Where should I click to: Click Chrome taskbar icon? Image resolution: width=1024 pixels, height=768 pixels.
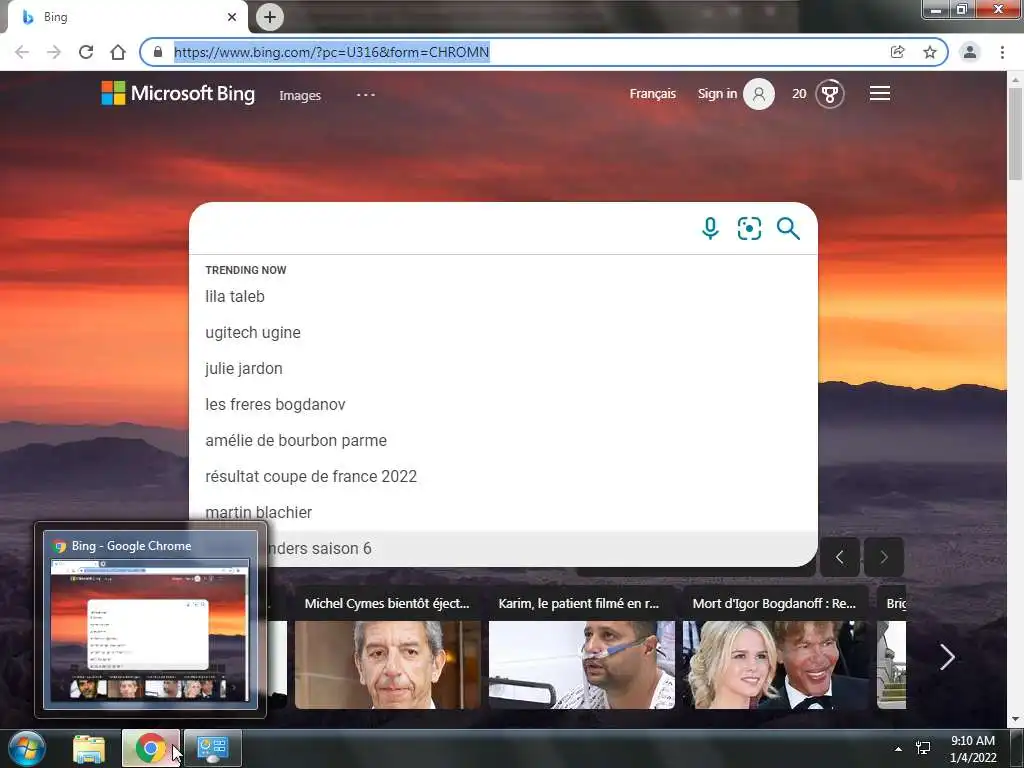(x=150, y=748)
